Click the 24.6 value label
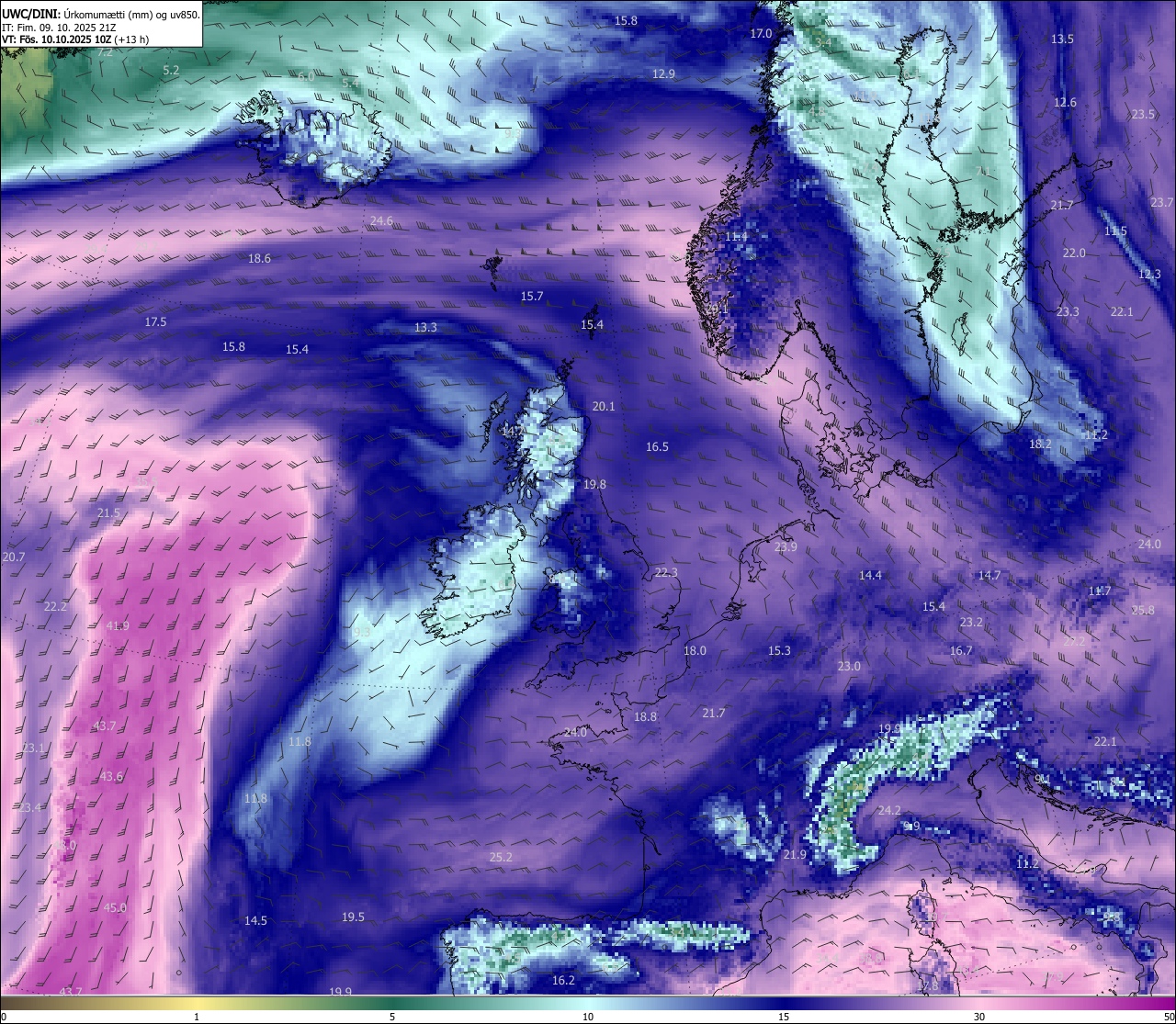 [x=381, y=220]
